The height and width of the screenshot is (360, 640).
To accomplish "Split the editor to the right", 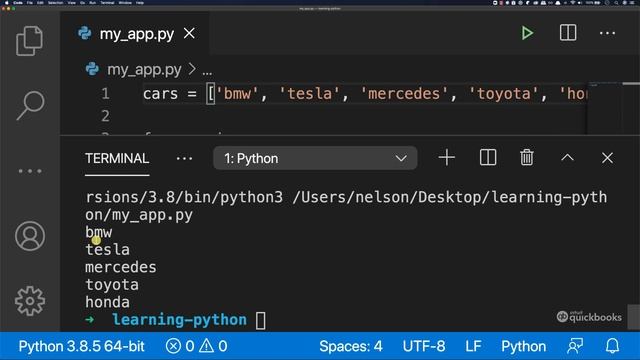I will [568, 33].
